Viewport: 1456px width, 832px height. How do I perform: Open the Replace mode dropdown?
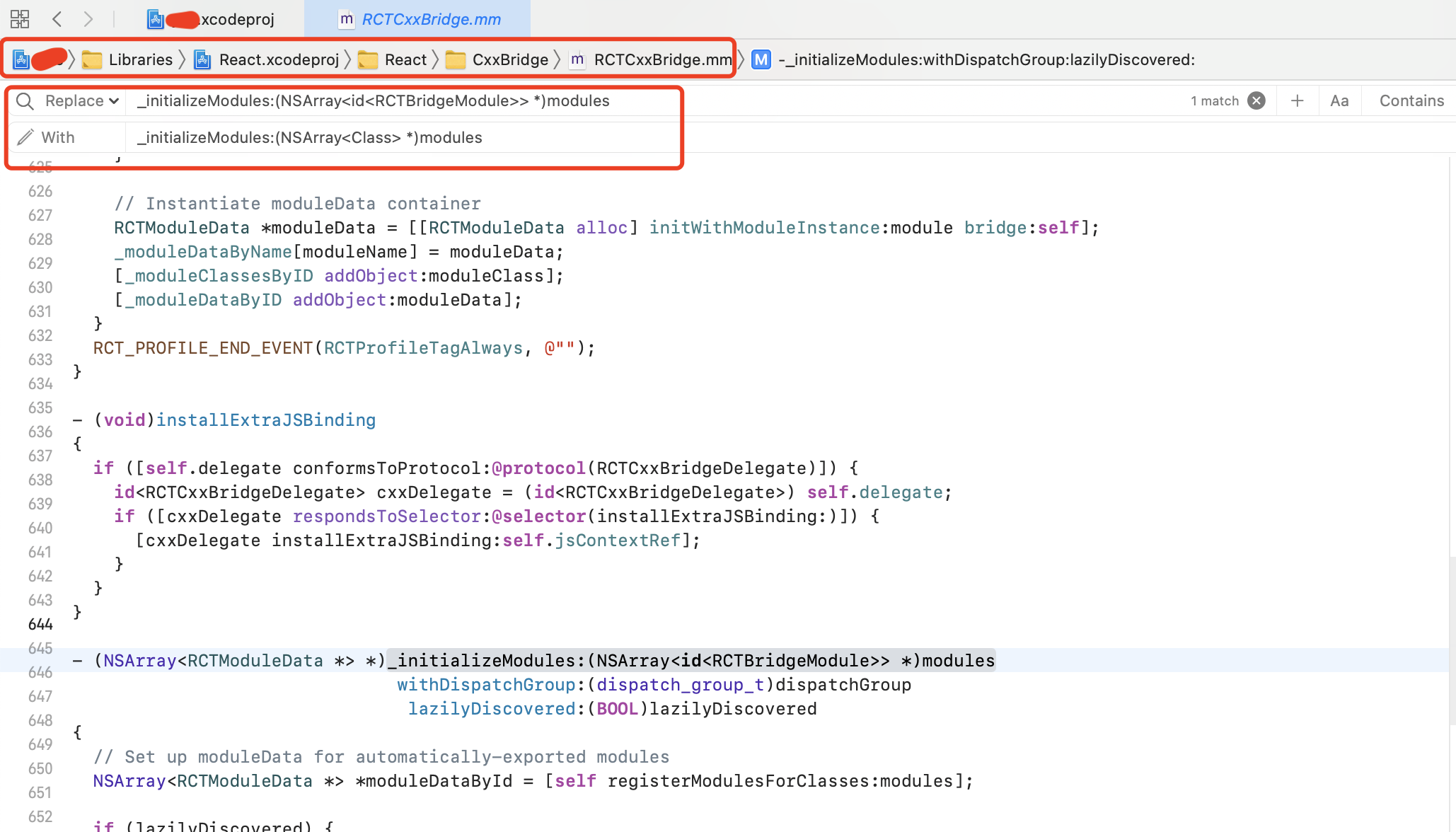[81, 101]
